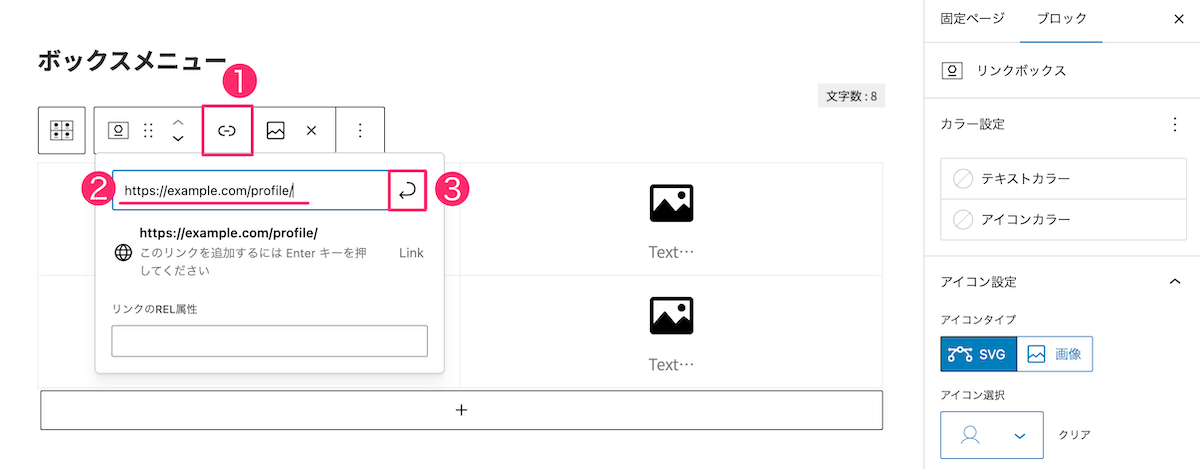
Task: Open the block options three-dot menu
Action: tap(361, 131)
